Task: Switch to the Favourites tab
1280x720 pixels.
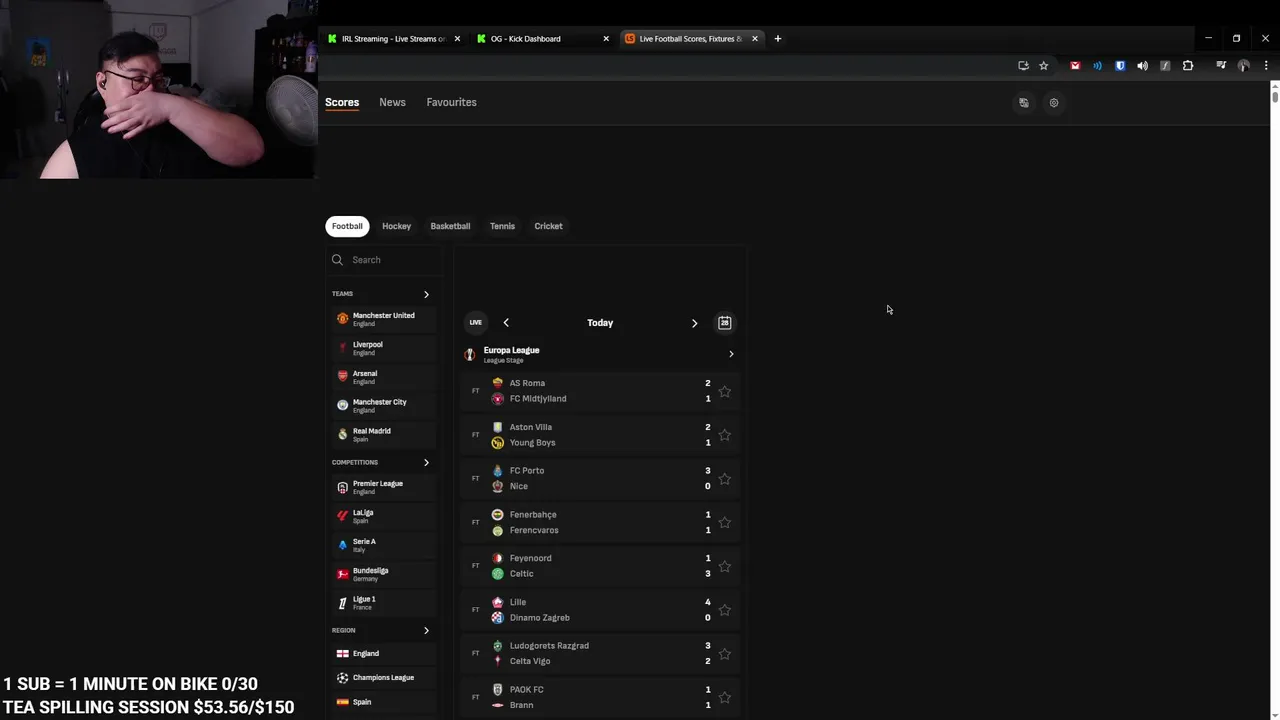Action: (451, 102)
